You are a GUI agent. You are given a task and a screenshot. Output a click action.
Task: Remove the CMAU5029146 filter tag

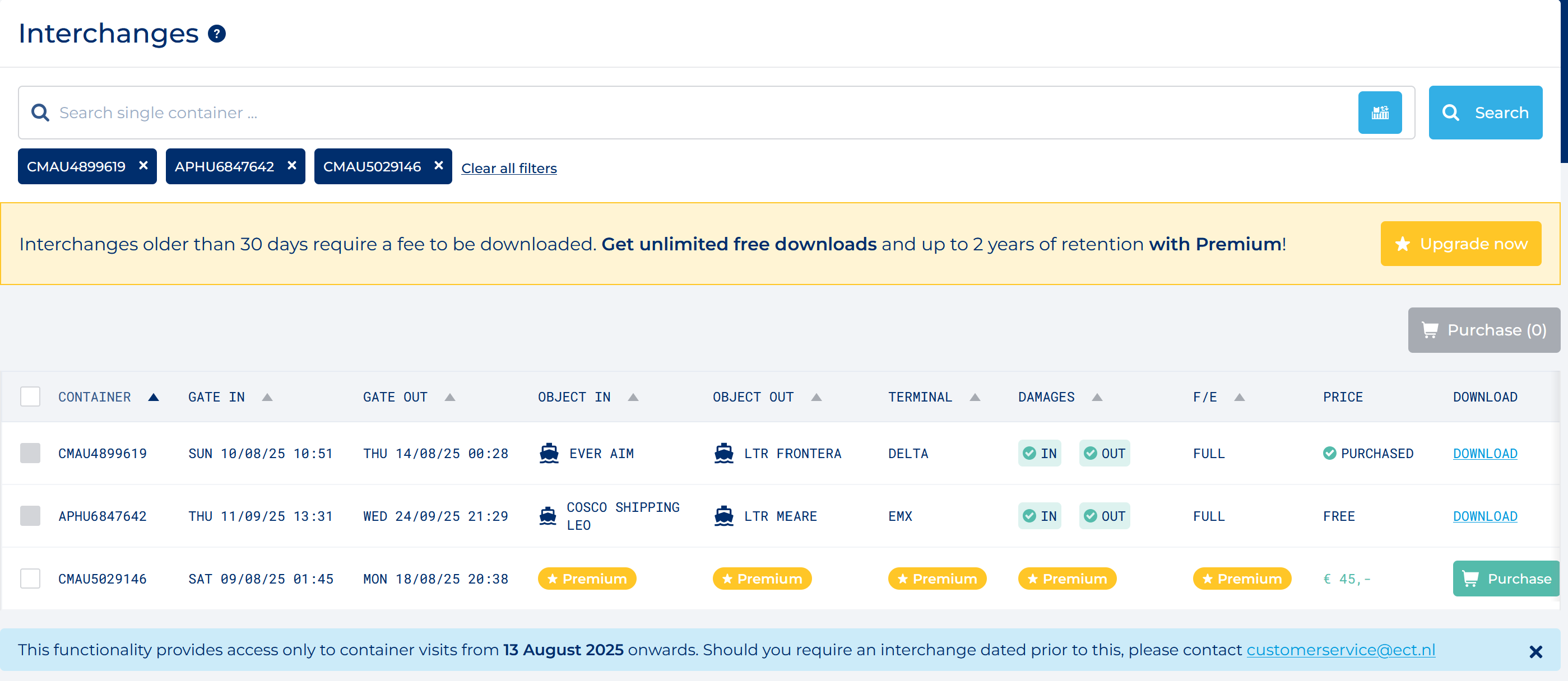pyautogui.click(x=438, y=165)
